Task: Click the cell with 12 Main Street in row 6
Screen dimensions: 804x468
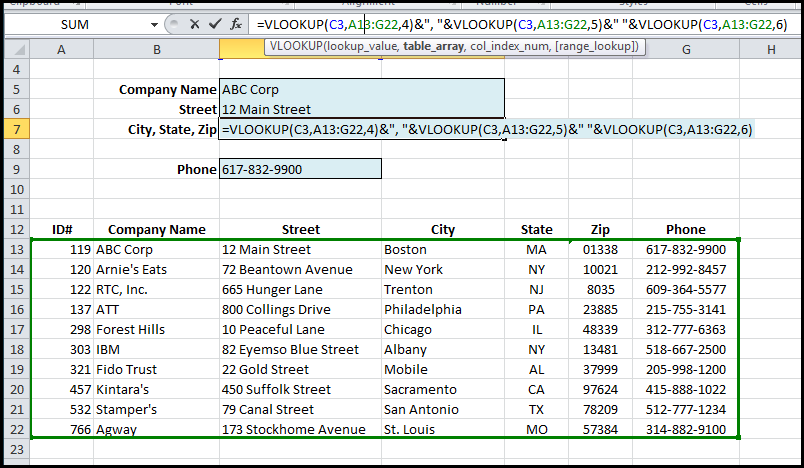Action: click(x=361, y=109)
